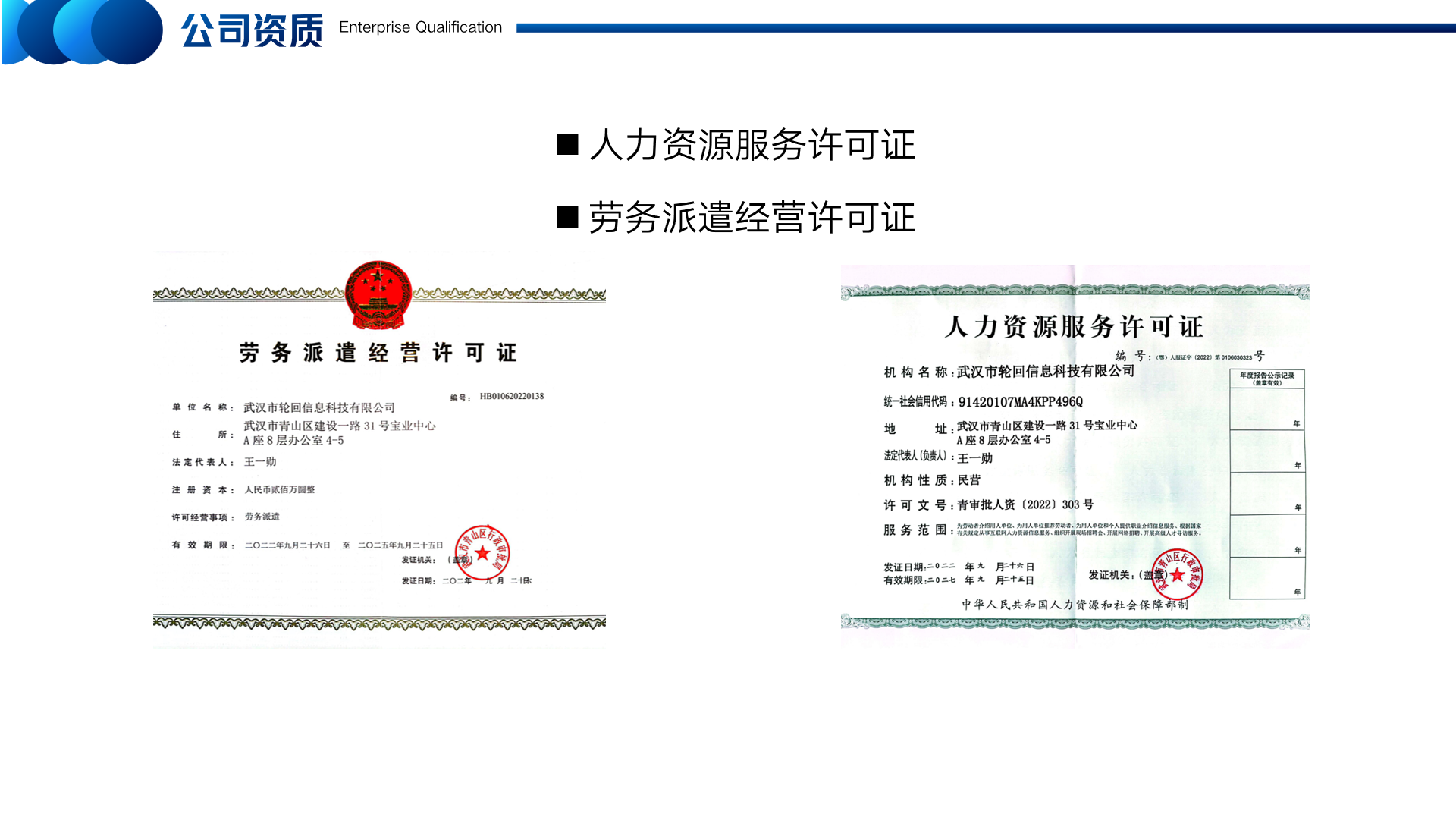Click the national emblem on the left certificate
The height and width of the screenshot is (814, 1456).
tap(378, 295)
